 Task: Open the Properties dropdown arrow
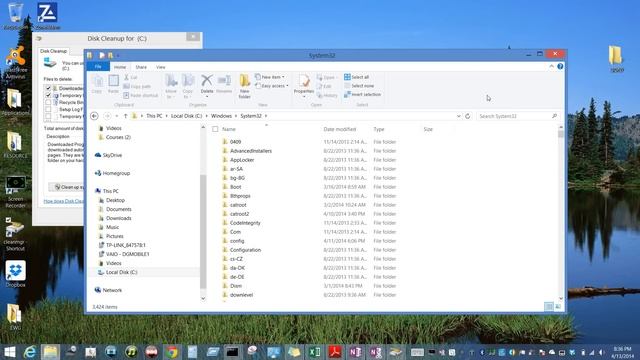(x=304, y=97)
